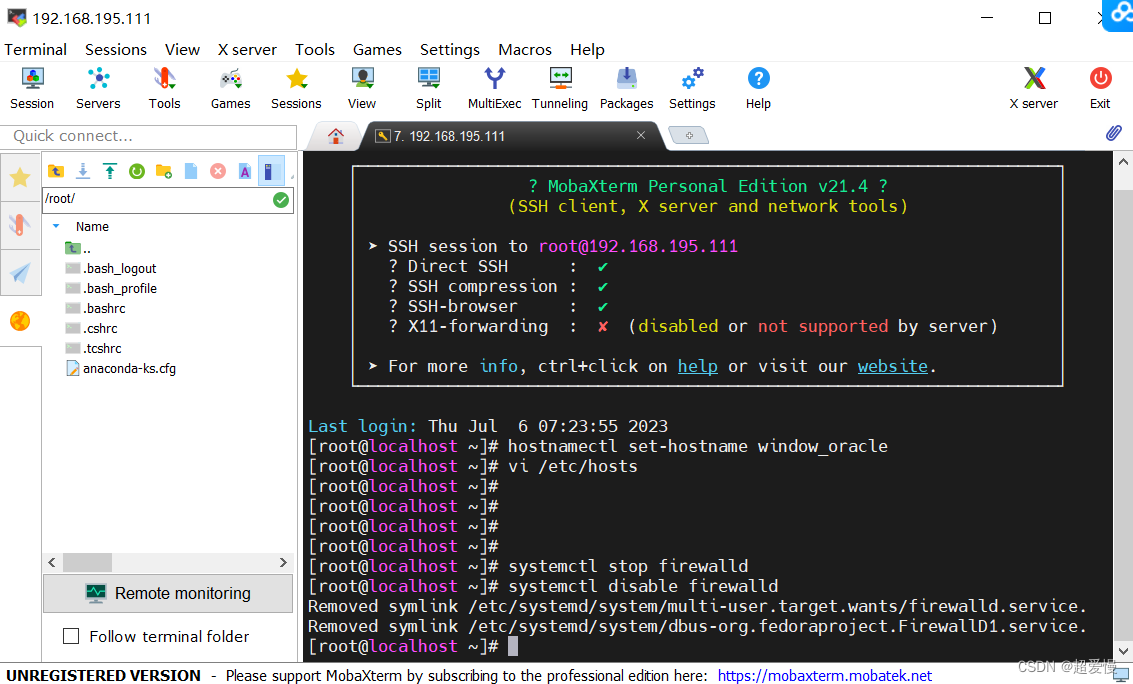Open the mobaxterm.mobatek.net link

click(x=824, y=675)
